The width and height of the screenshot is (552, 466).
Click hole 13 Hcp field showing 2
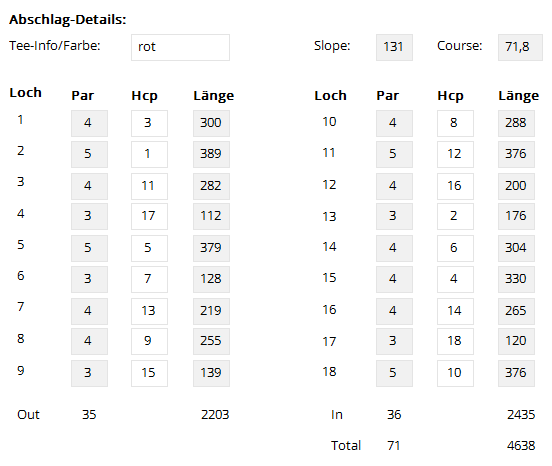[x=455, y=216]
